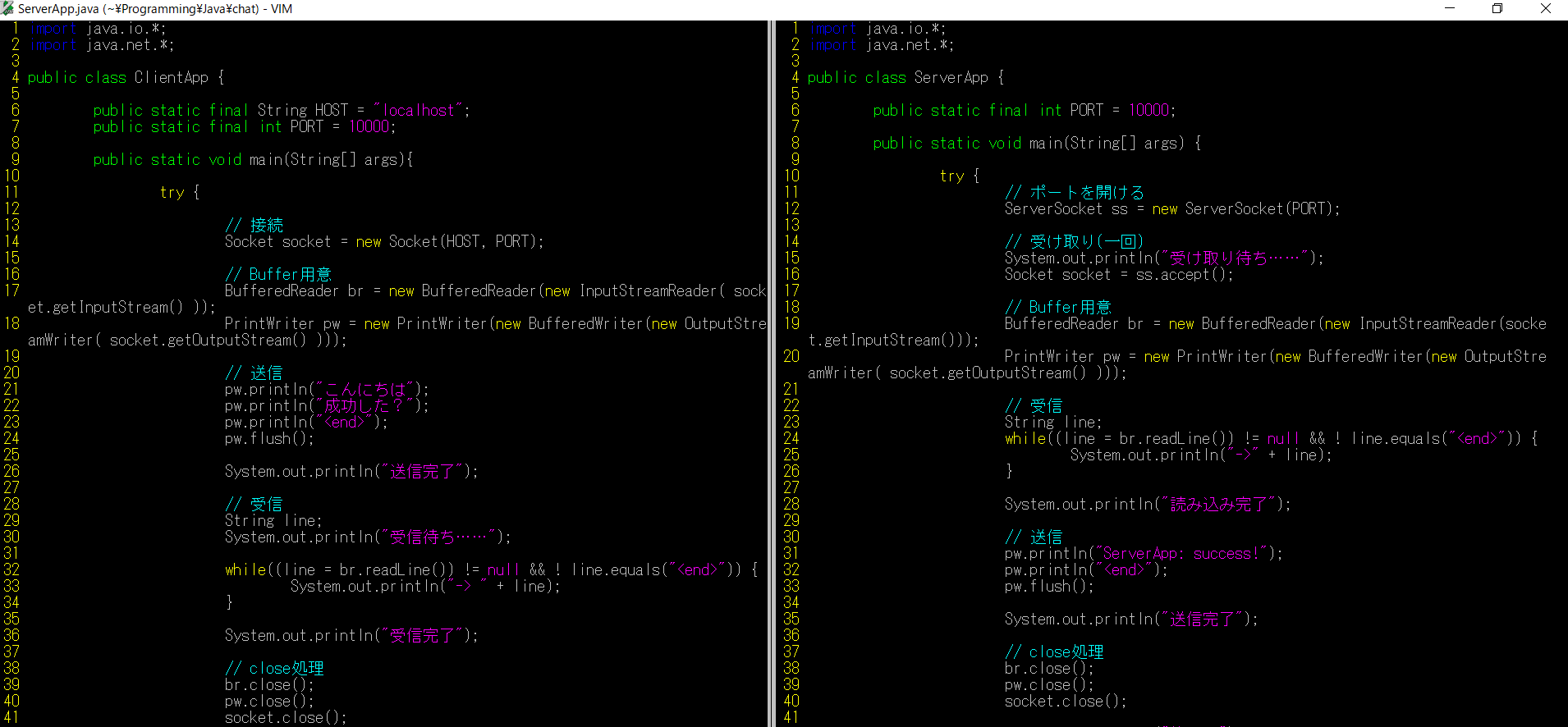Screen dimensions: 1568x727
Task: Click the vertical split separator between panes
Action: 771,369
